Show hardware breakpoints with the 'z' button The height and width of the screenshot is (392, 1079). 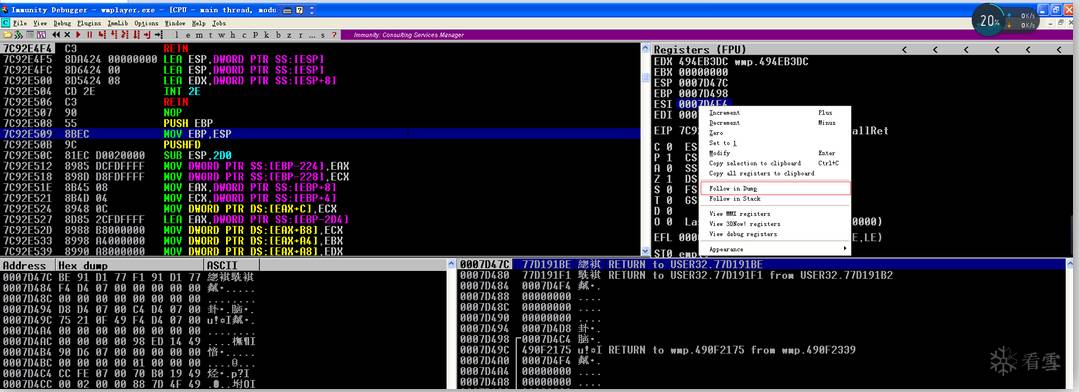tap(289, 35)
